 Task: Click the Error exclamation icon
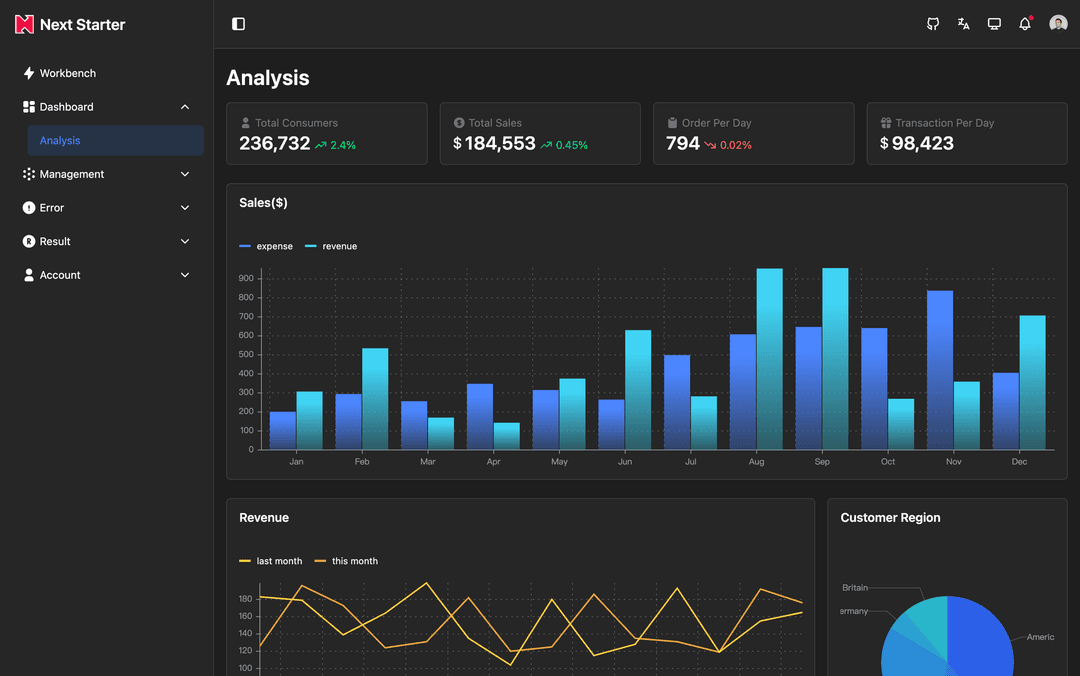coord(29,207)
